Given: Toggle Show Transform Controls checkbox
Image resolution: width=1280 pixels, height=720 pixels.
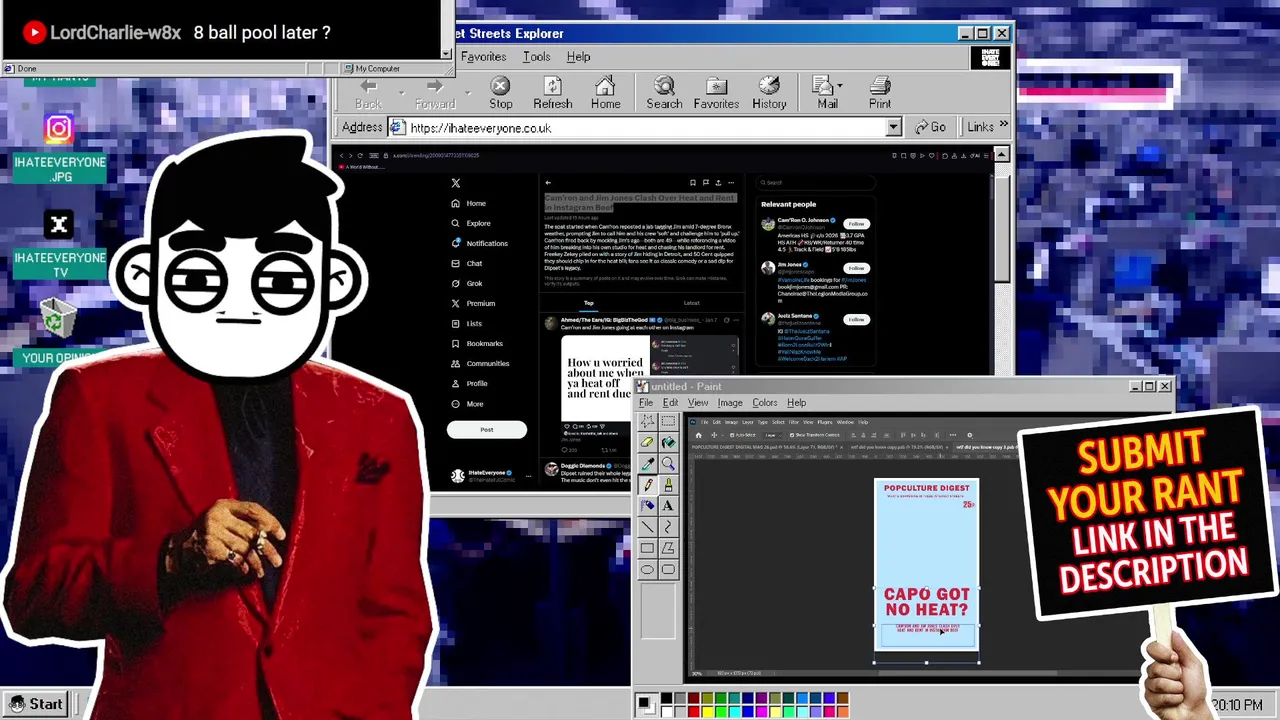Looking at the screenshot, I should point(793,435).
